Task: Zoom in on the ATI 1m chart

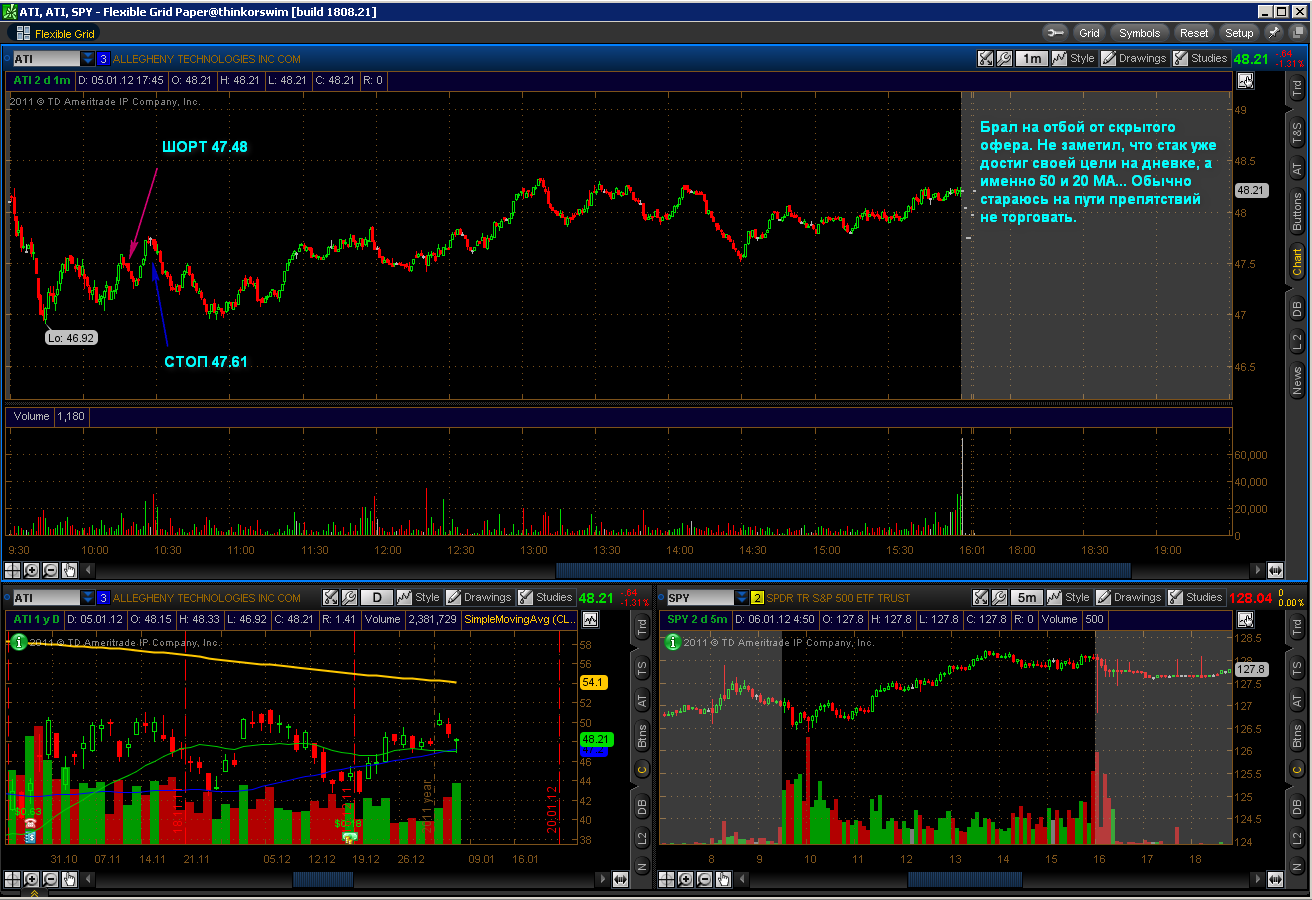Action: [31, 570]
